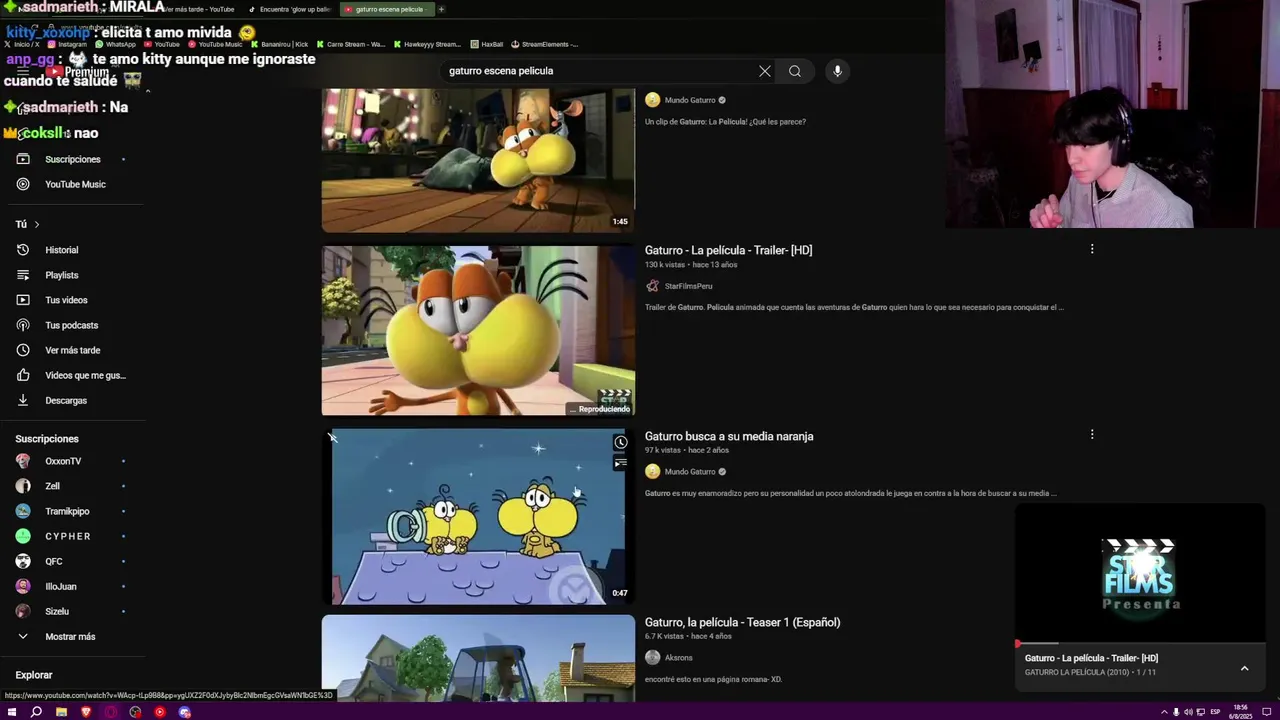Open the Carre Stream bookmark

coord(350,44)
